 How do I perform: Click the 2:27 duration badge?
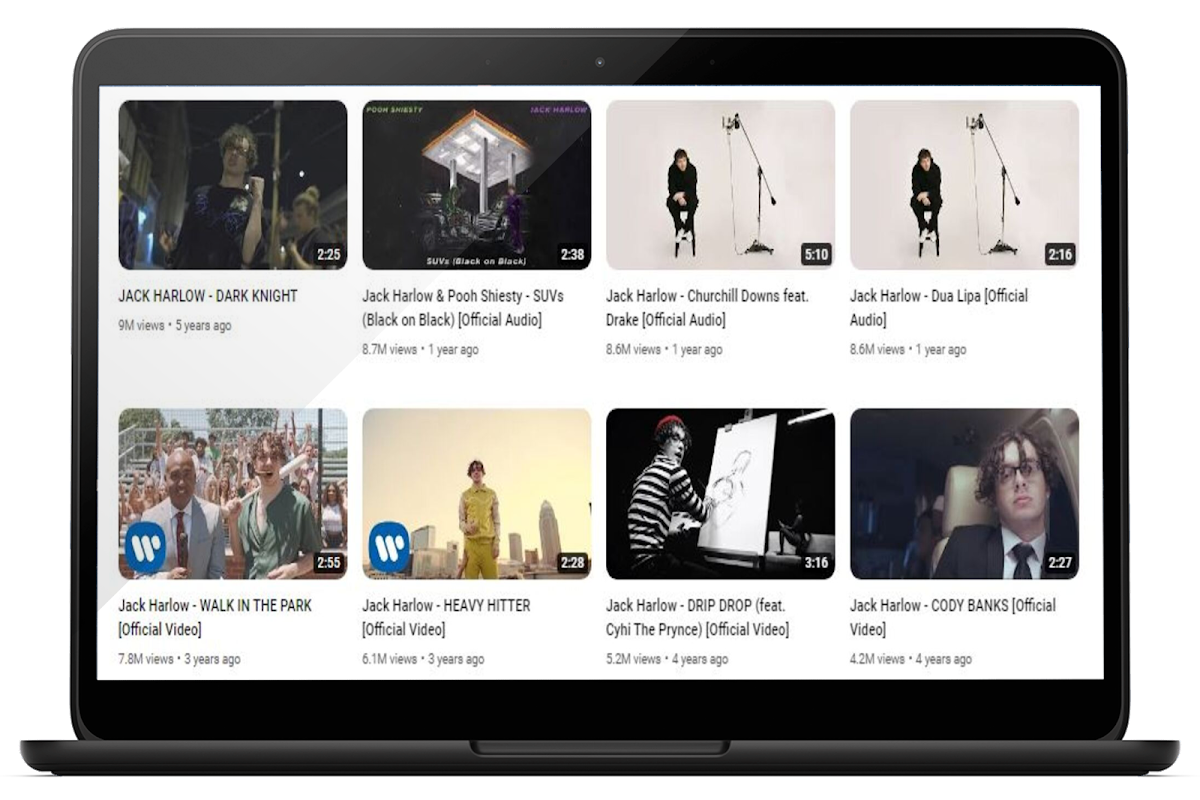pyautogui.click(x=1060, y=562)
